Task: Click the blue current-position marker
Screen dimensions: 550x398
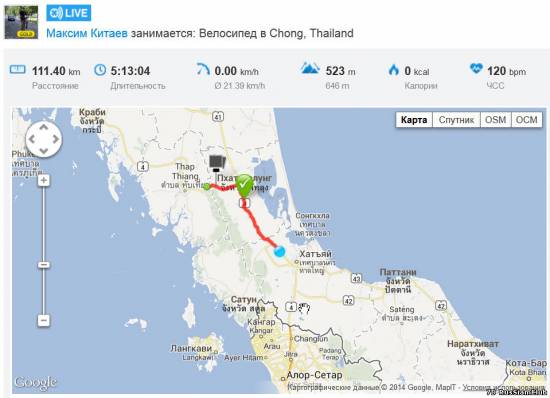Action: click(x=280, y=251)
